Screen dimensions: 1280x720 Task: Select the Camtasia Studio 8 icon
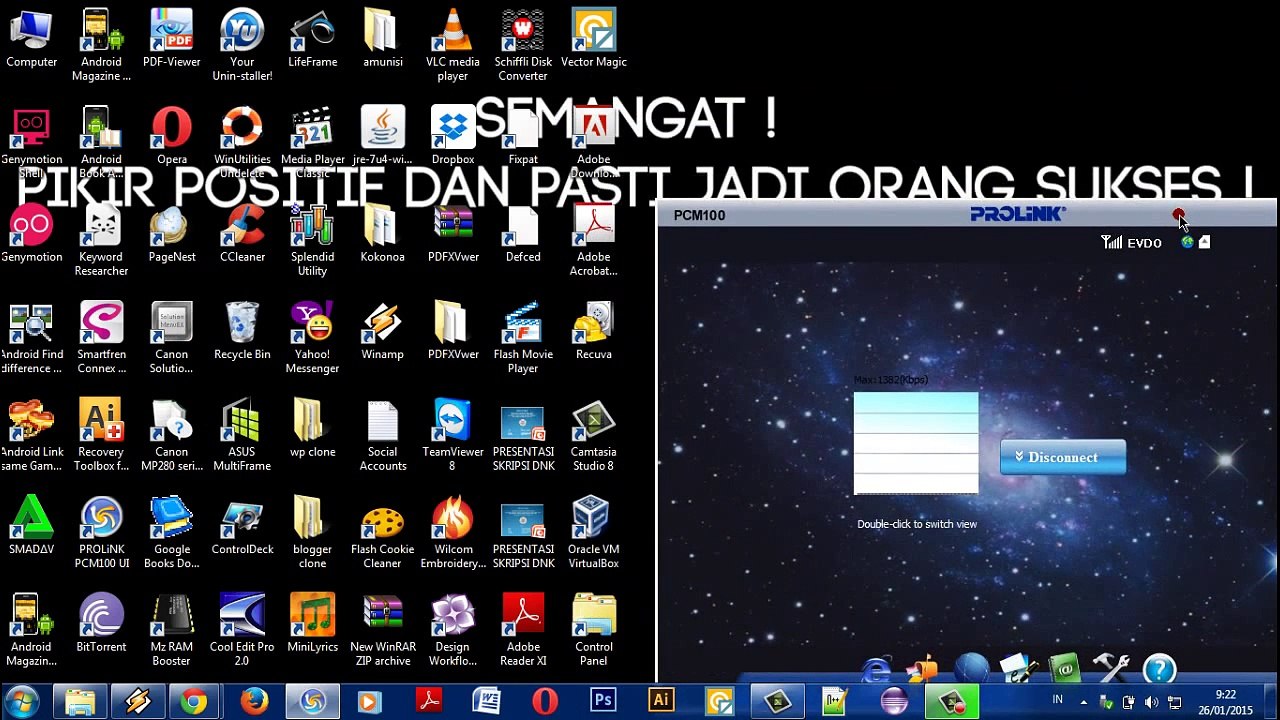[594, 436]
